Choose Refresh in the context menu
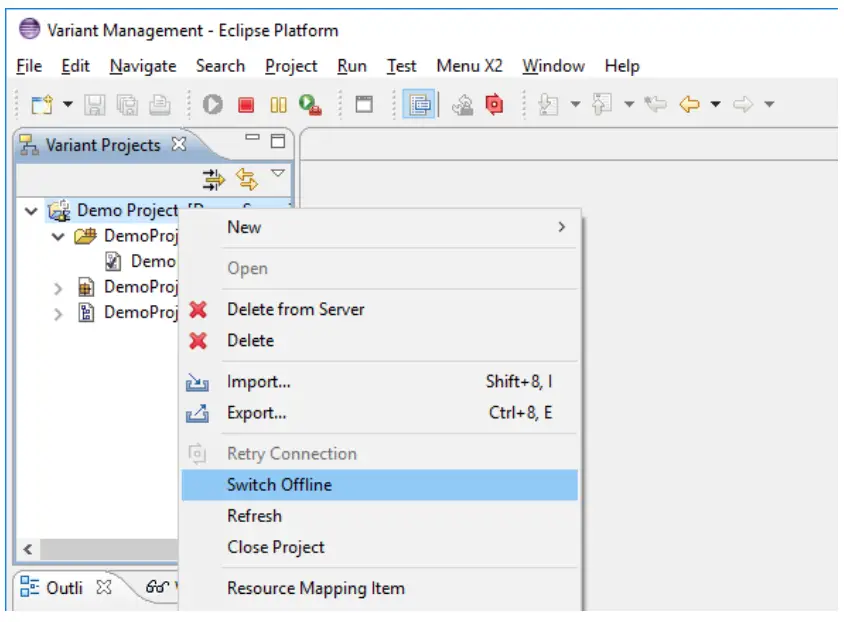The image size is (844, 622). tap(380, 516)
